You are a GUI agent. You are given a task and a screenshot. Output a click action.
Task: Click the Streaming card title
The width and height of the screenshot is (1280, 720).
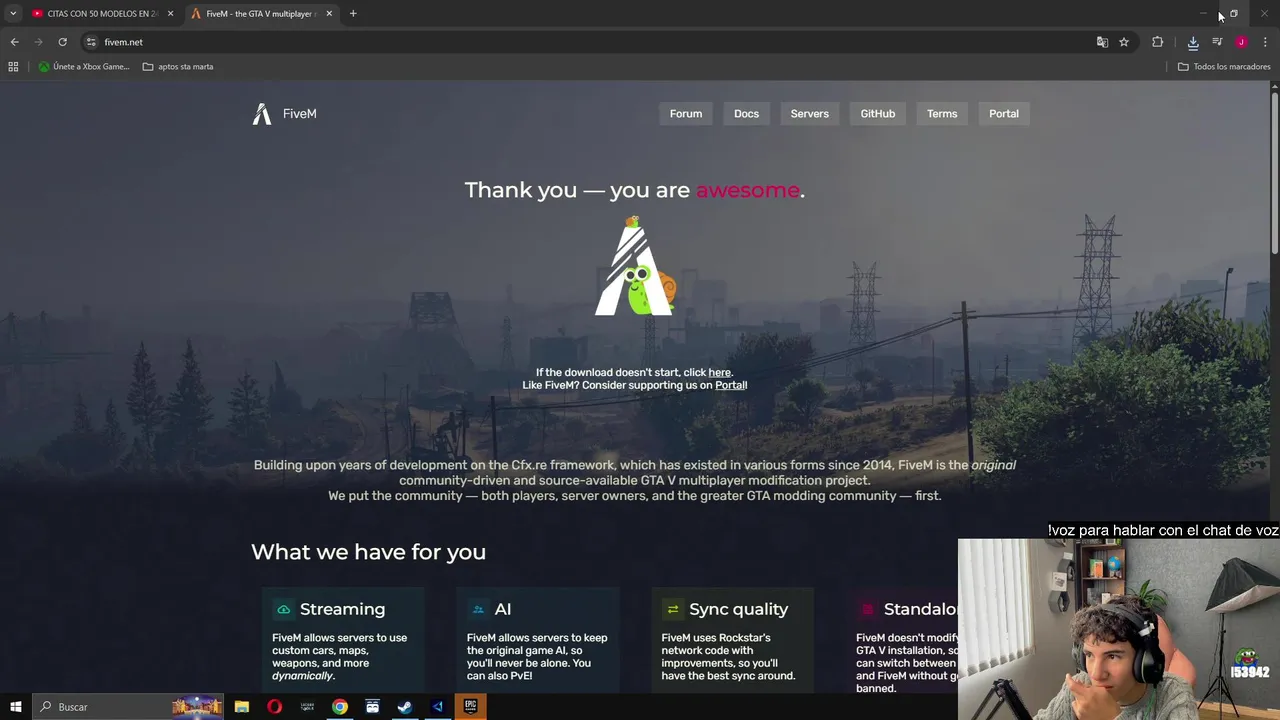pos(342,609)
